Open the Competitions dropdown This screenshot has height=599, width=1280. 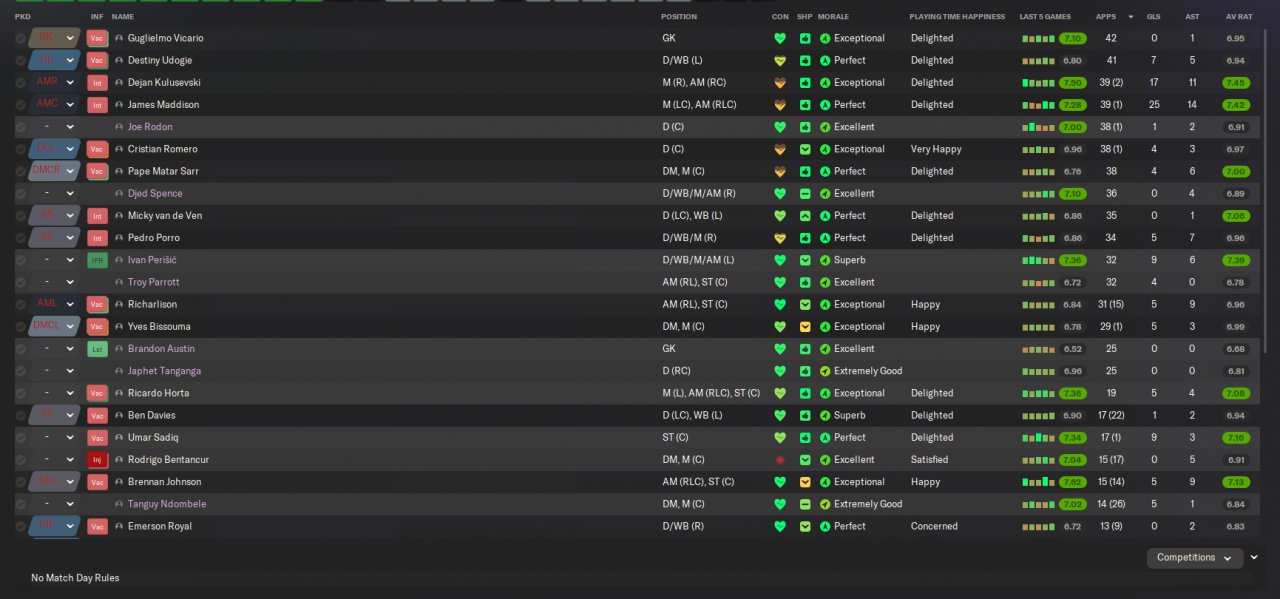[1194, 558]
